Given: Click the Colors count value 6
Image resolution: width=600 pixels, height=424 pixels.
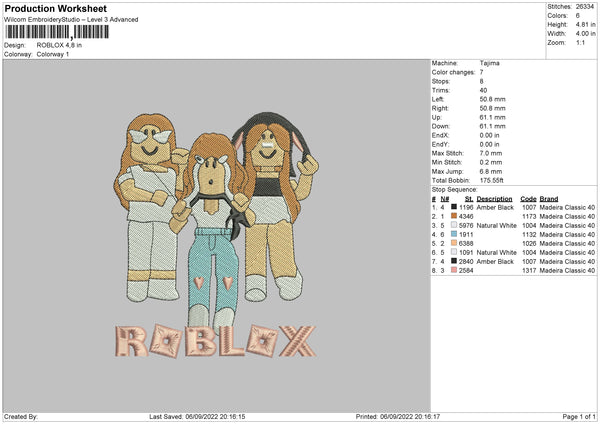Looking at the screenshot, I should [x=577, y=16].
